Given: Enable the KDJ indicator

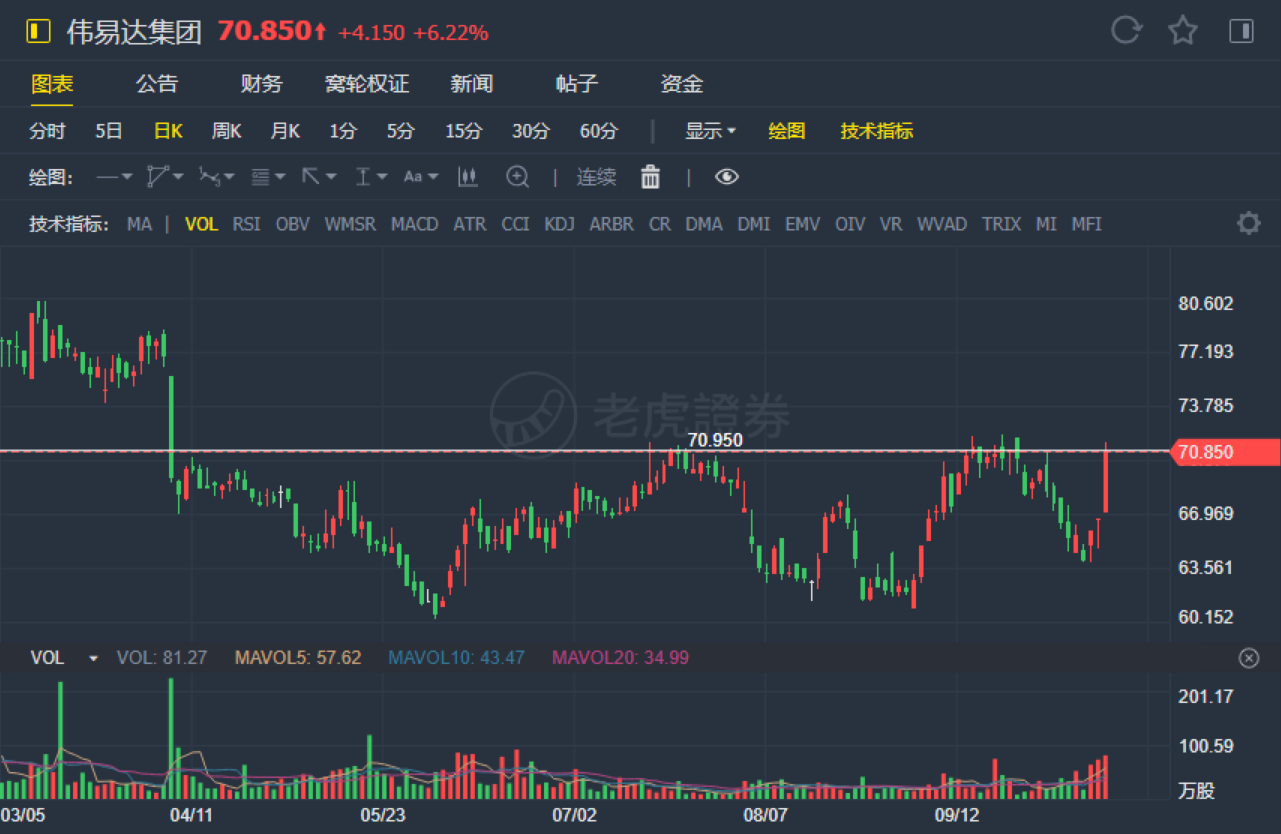Looking at the screenshot, I should pos(560,224).
